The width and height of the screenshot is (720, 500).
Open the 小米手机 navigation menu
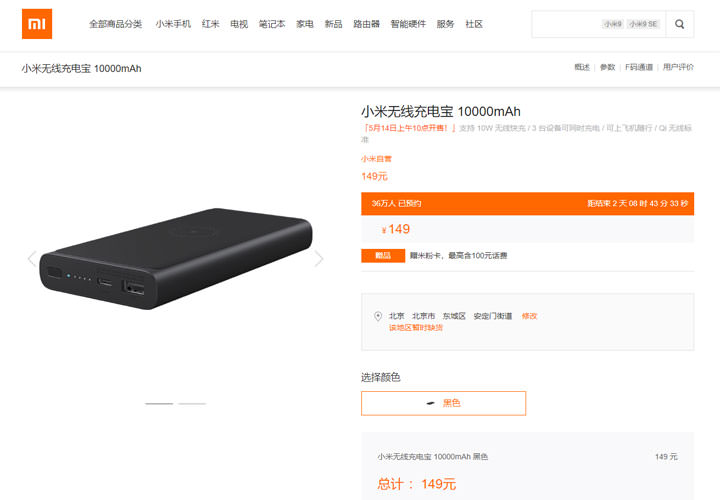(x=173, y=24)
